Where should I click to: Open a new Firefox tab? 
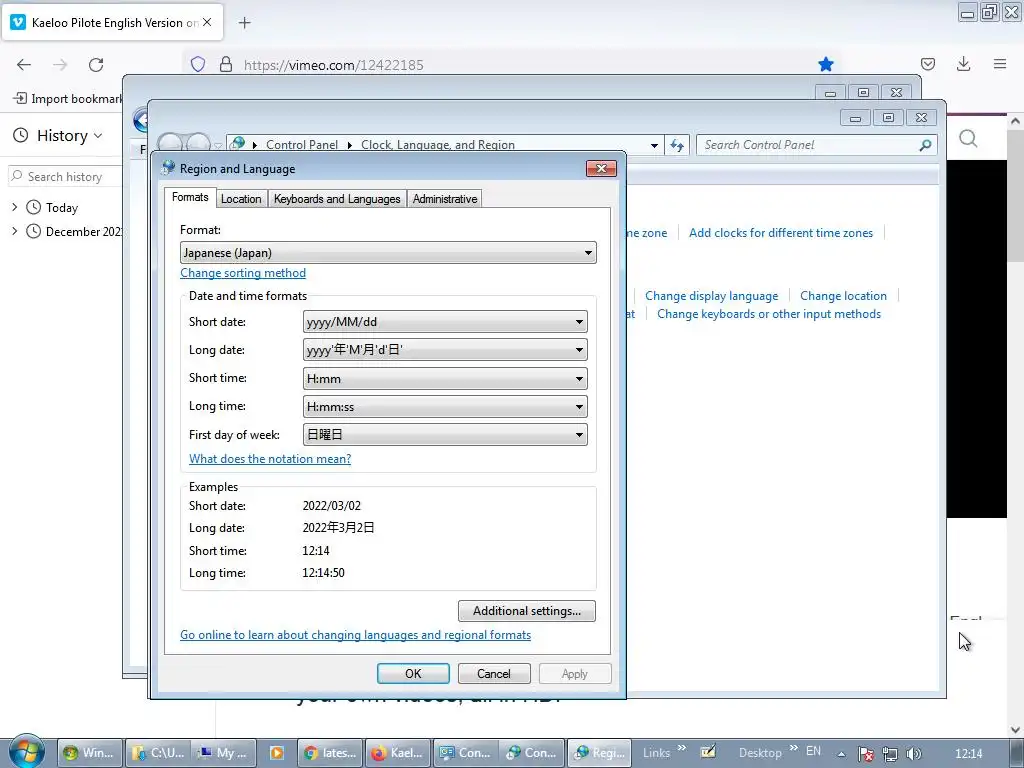click(x=244, y=23)
